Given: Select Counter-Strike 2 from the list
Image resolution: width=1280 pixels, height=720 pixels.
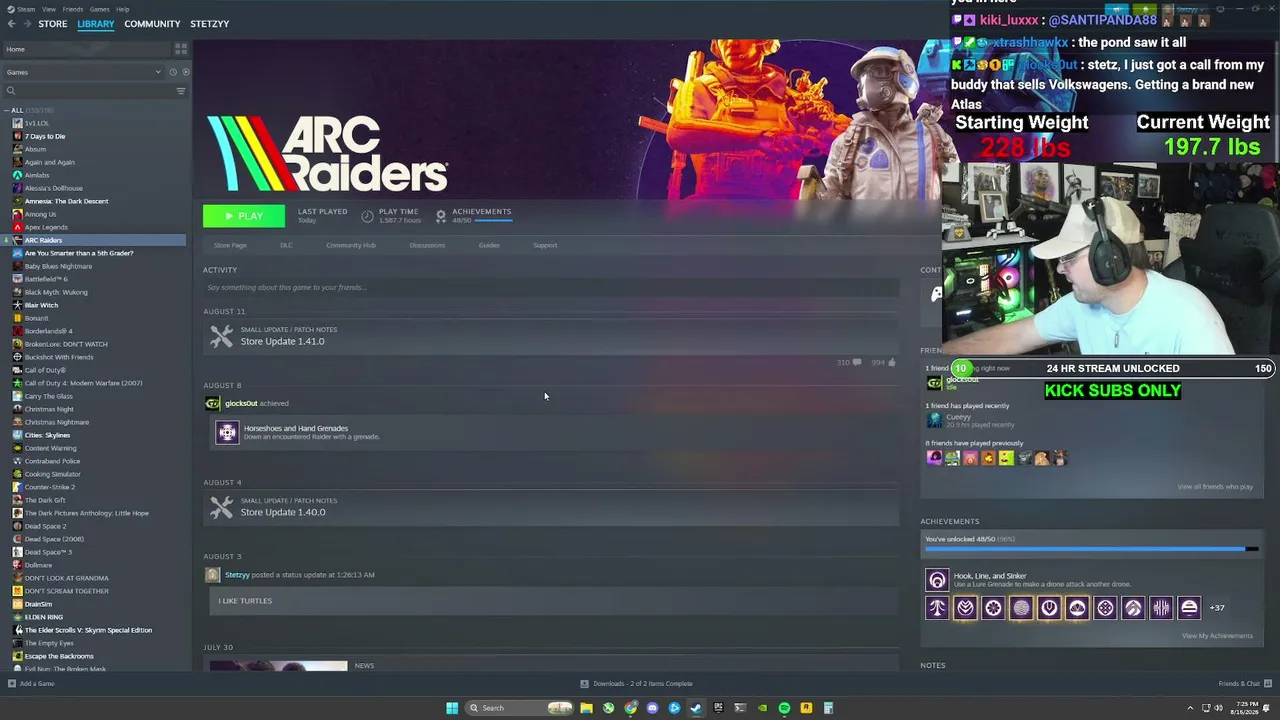Looking at the screenshot, I should [50, 487].
